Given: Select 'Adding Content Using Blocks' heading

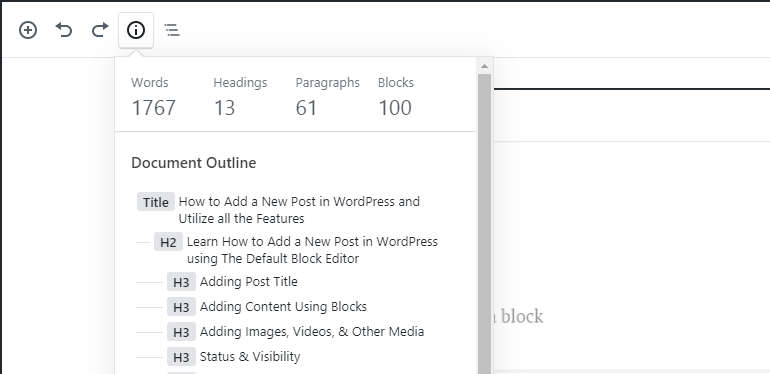Looking at the screenshot, I should (x=283, y=307).
